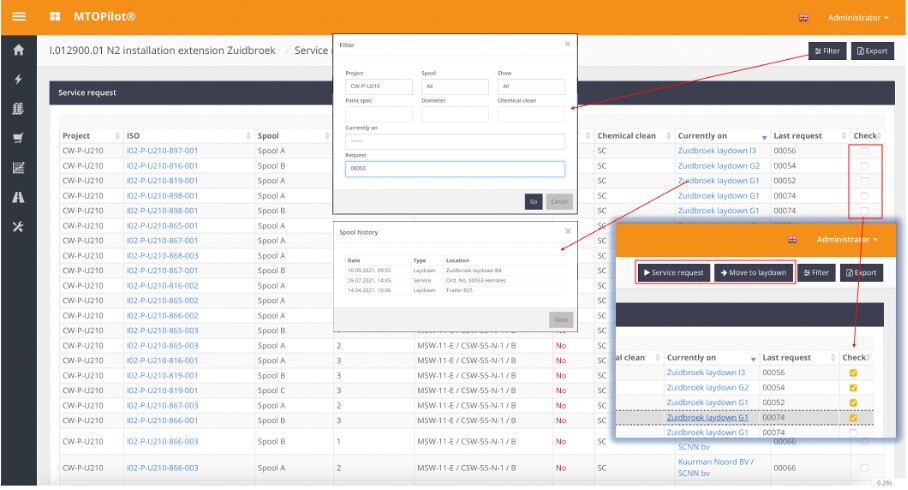Go to Home via sidebar house icon
The image size is (908, 490).
coord(17,49)
